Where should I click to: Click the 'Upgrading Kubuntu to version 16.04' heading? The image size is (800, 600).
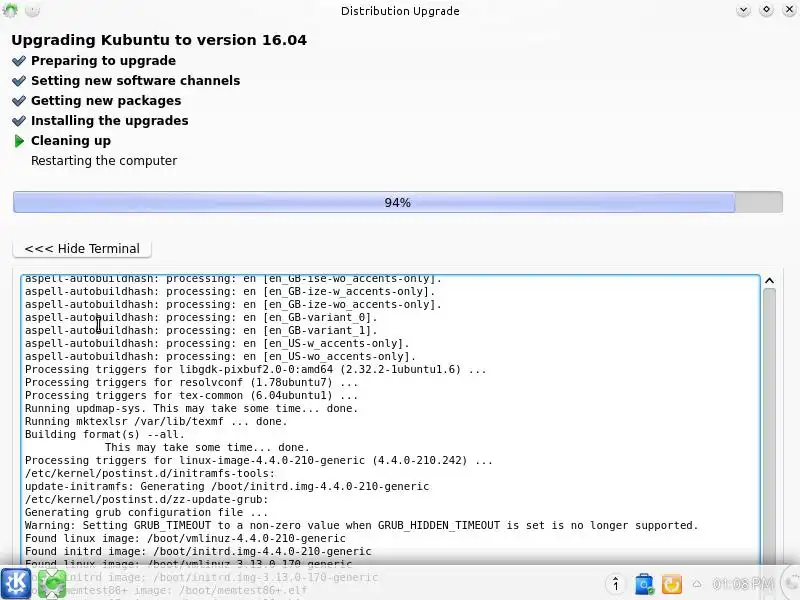(x=159, y=40)
